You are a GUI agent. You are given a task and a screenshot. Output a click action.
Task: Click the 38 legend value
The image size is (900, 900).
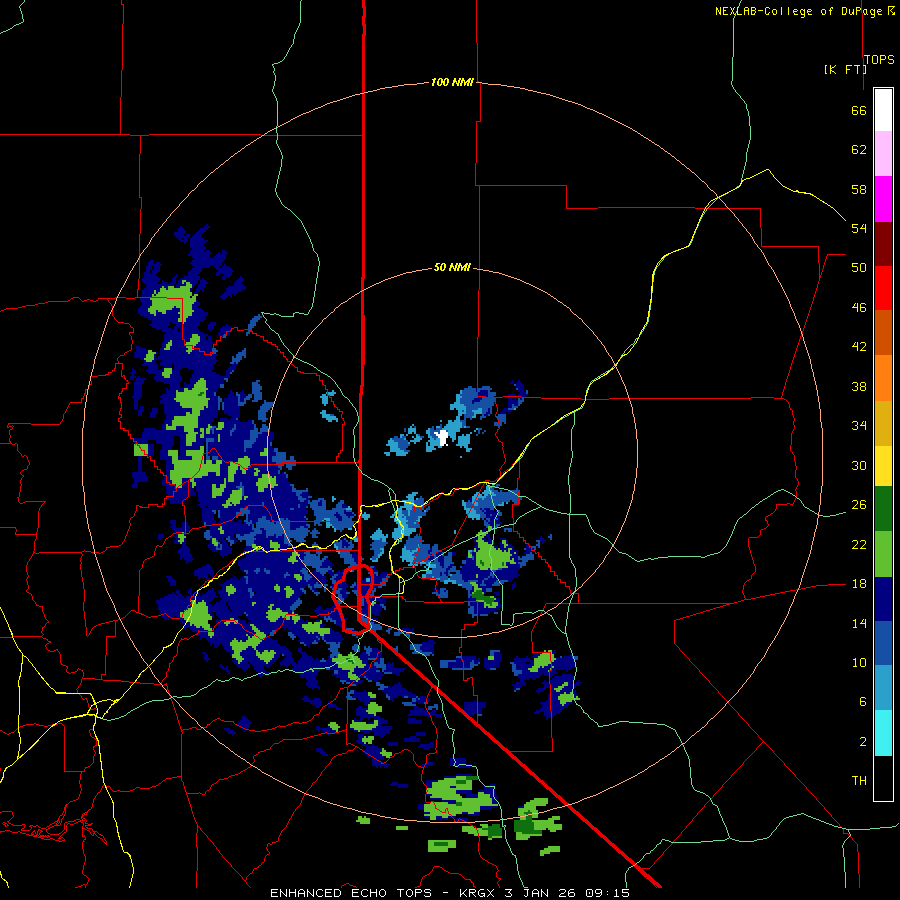tap(859, 386)
